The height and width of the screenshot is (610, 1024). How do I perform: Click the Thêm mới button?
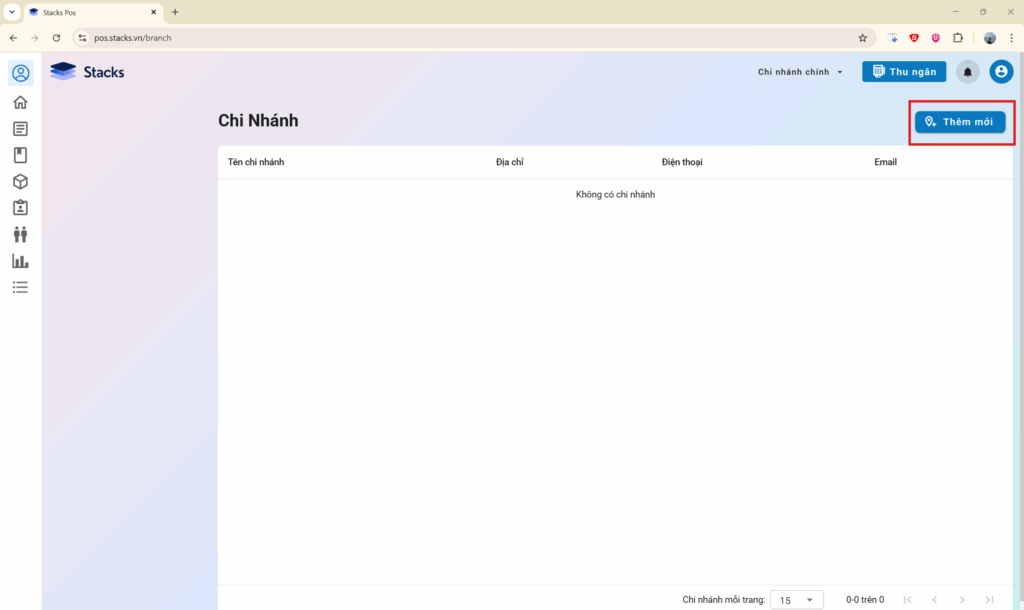(960, 121)
